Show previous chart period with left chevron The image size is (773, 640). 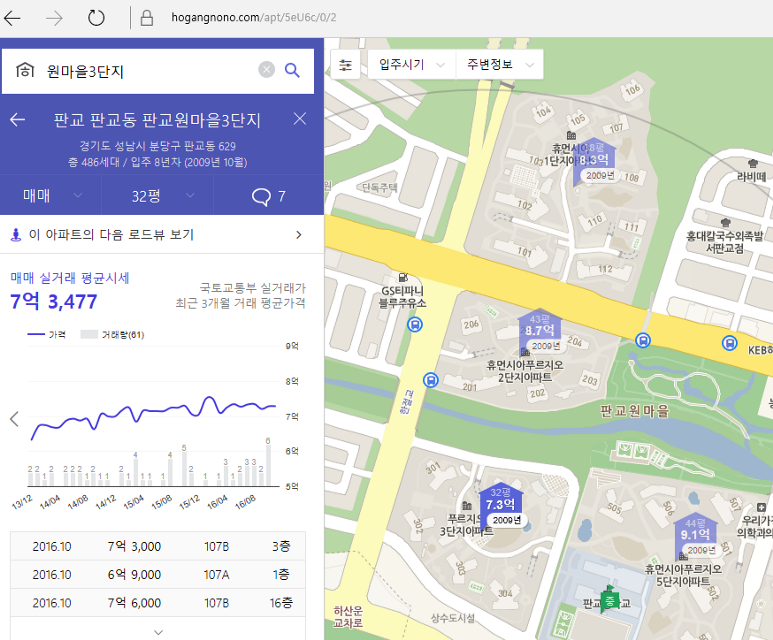[14, 419]
